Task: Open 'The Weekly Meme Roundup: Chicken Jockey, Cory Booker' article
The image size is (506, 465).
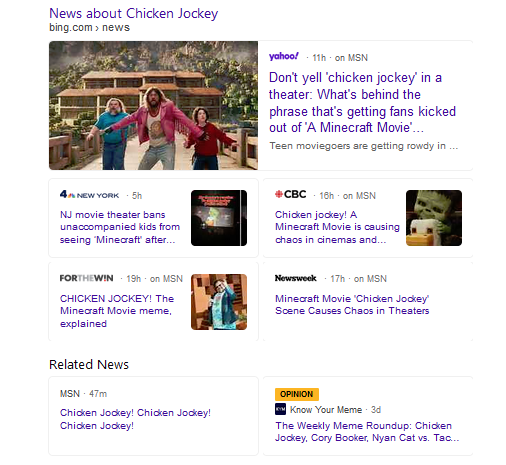Action: click(x=367, y=432)
